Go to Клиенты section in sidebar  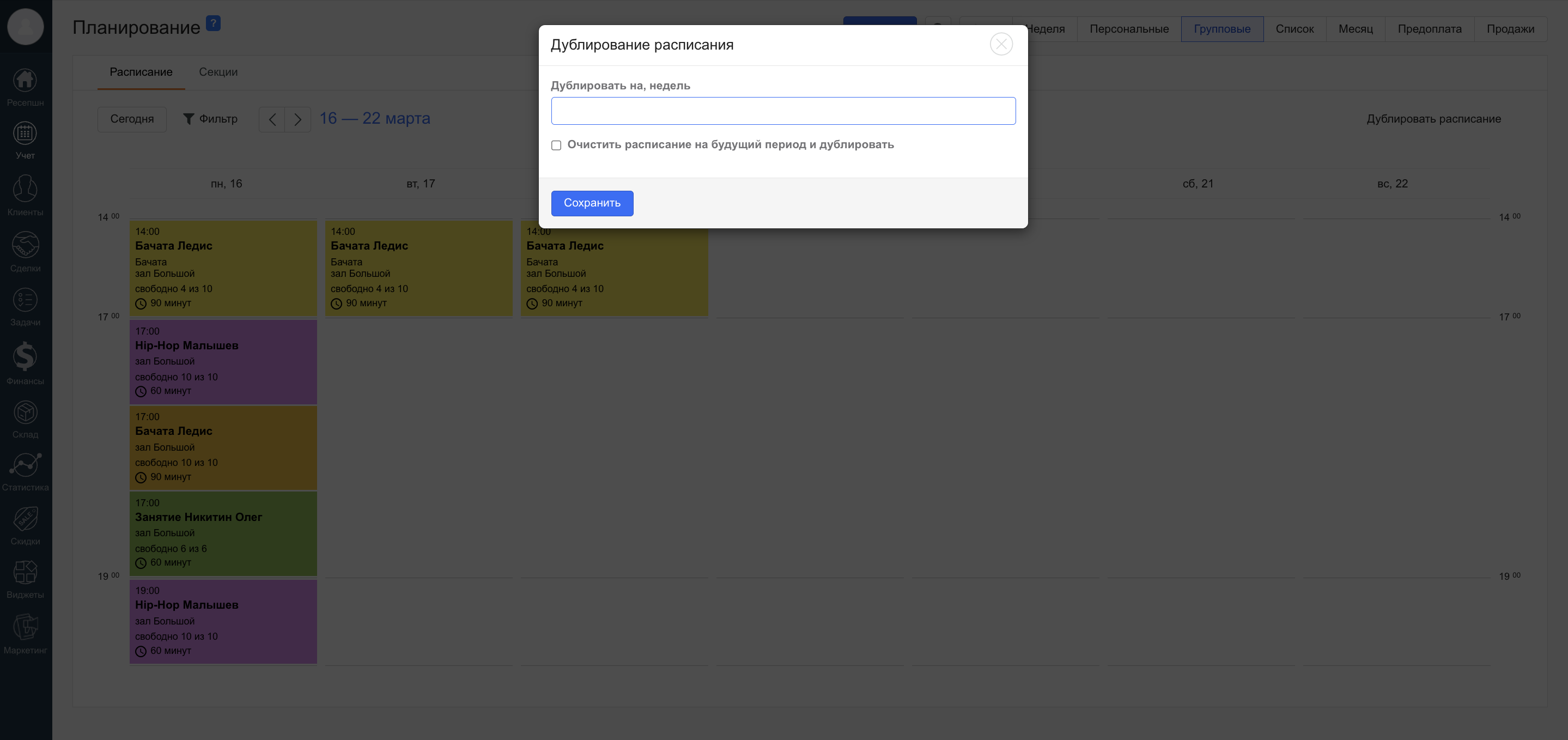click(25, 190)
